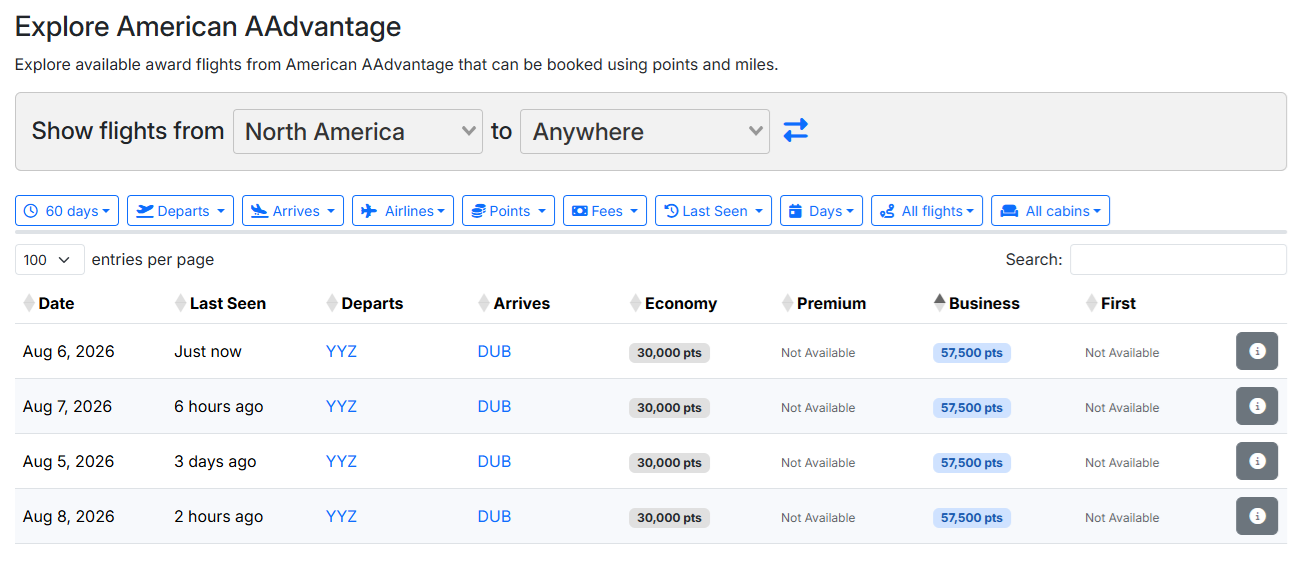1309x563 pixels.
Task: Click First "Not Available" in Aug 8 row
Action: point(1122,518)
